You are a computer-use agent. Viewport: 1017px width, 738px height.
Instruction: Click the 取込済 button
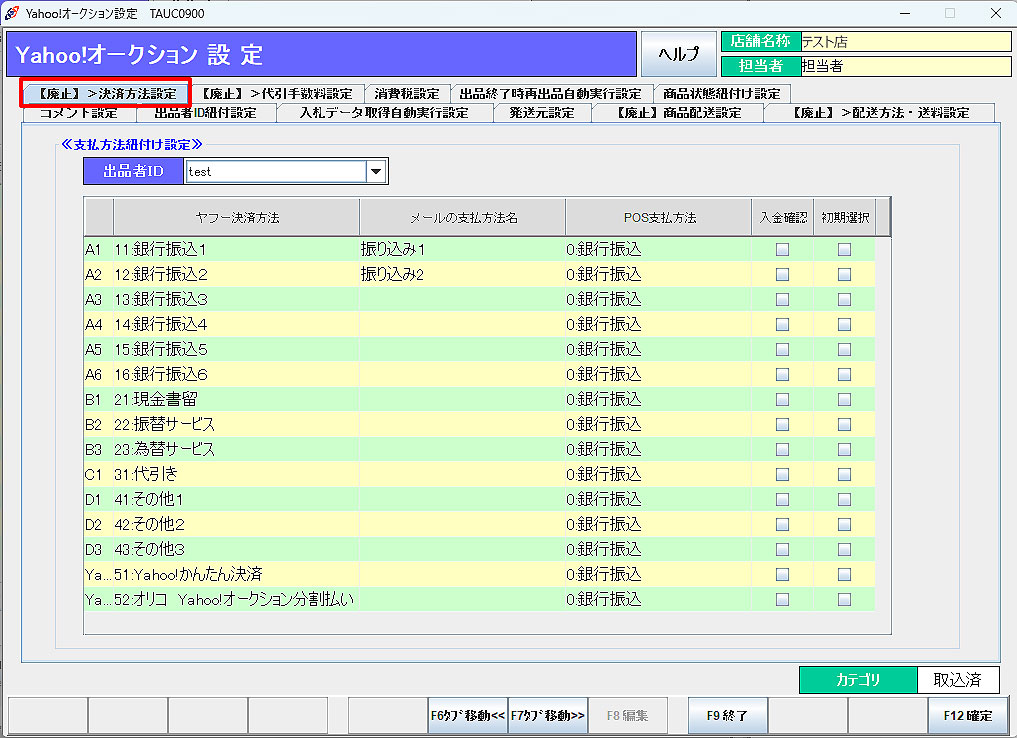point(957,680)
